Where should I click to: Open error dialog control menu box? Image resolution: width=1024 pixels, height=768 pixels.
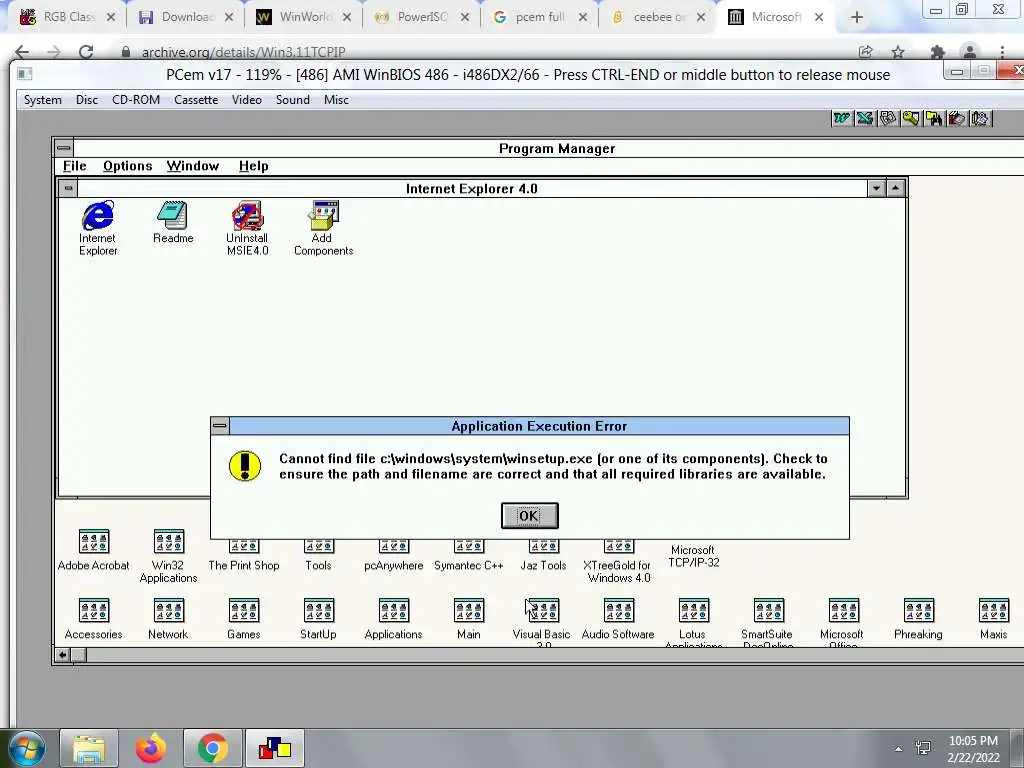[x=220, y=426]
